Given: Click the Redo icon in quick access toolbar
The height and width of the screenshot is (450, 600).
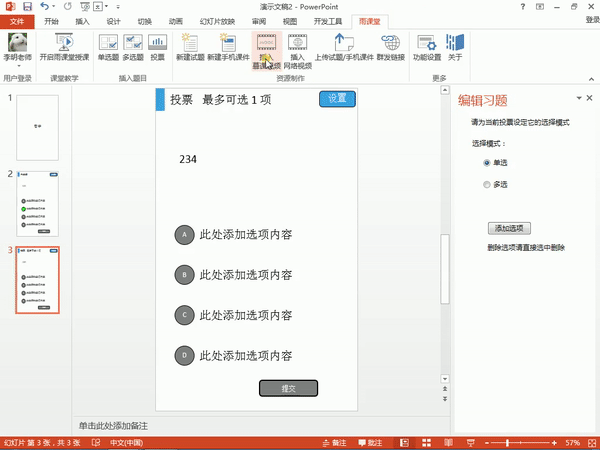Looking at the screenshot, I should point(68,7).
